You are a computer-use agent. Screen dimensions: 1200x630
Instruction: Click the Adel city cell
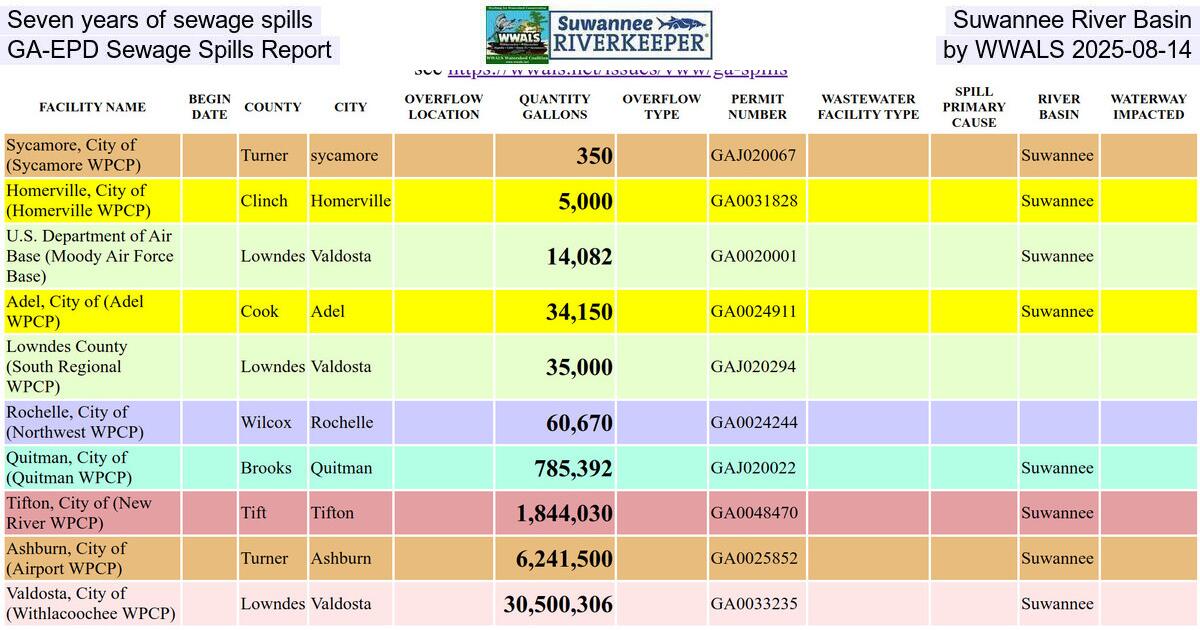[x=350, y=311]
